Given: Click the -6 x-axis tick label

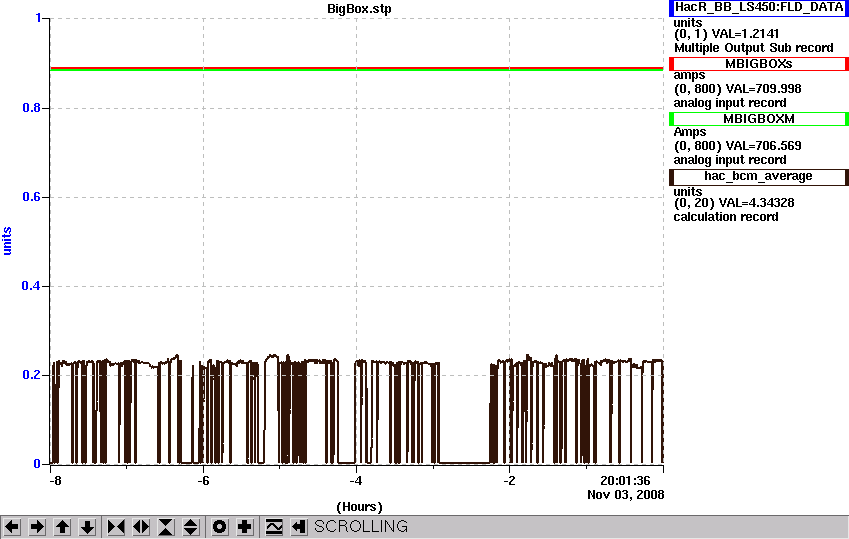Looking at the screenshot, I should point(203,481).
